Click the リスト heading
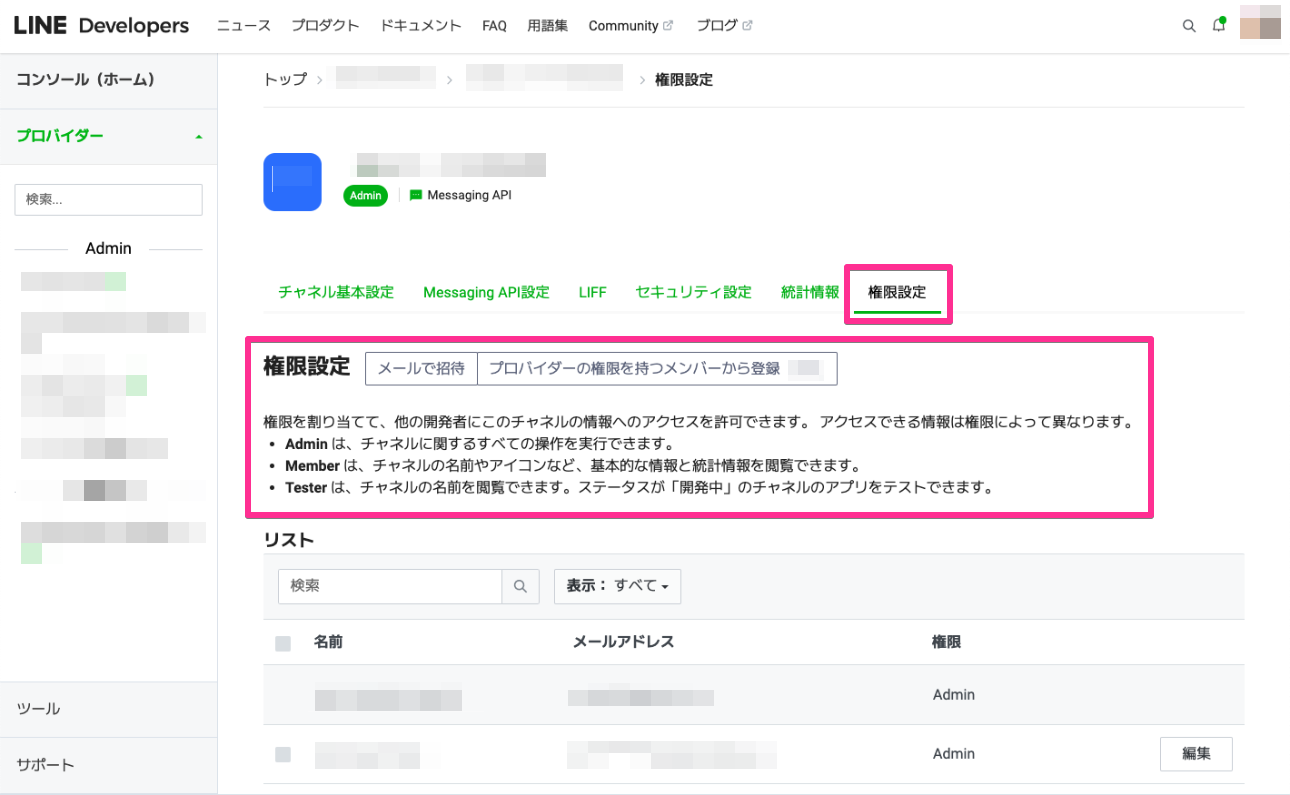The height and width of the screenshot is (795, 1290). pos(289,540)
